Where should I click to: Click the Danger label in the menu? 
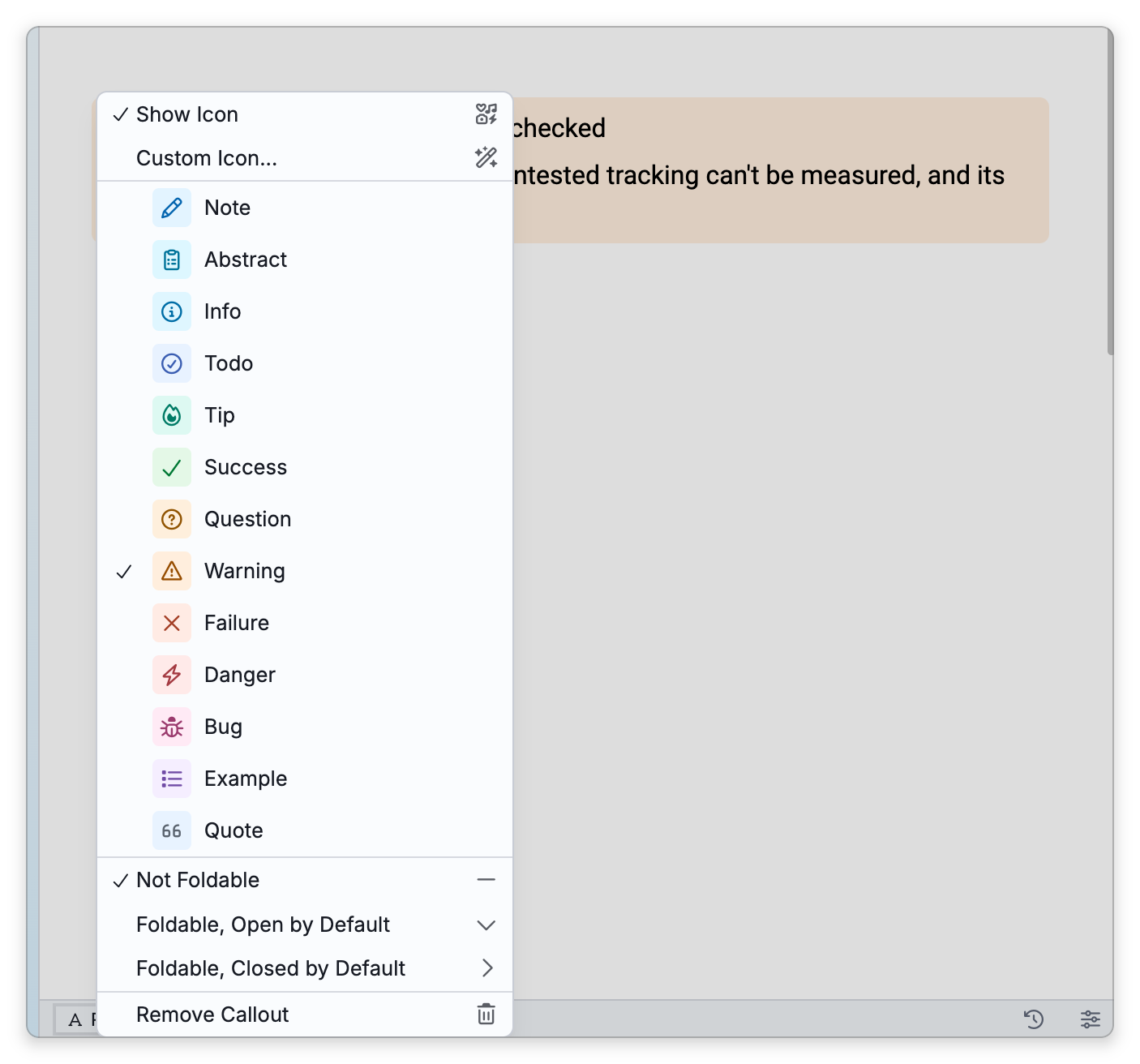point(240,675)
